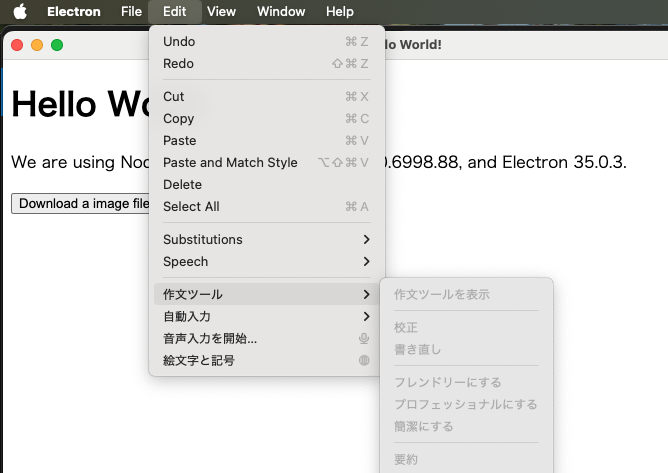Click プロフェッショナルにする in the submenu
Image resolution: width=668 pixels, height=473 pixels.
(x=466, y=404)
